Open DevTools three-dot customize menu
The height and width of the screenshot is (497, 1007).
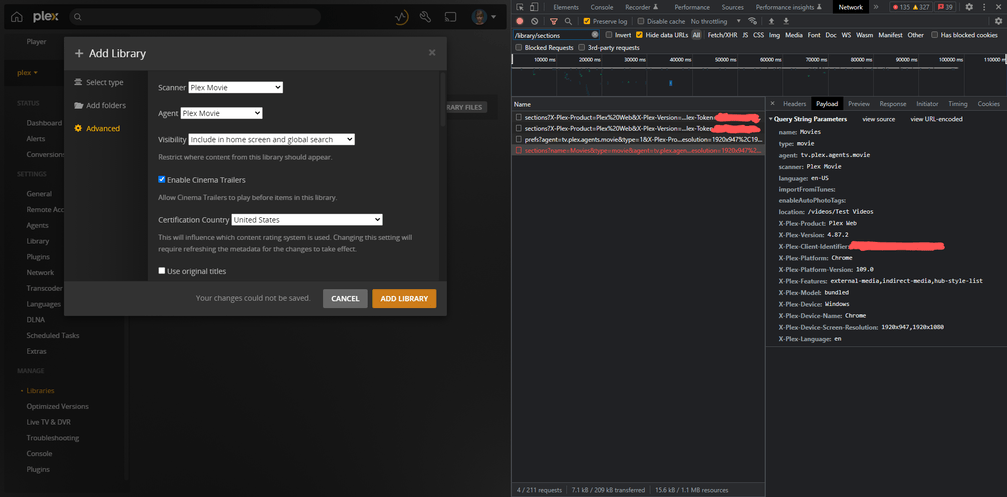[984, 7]
